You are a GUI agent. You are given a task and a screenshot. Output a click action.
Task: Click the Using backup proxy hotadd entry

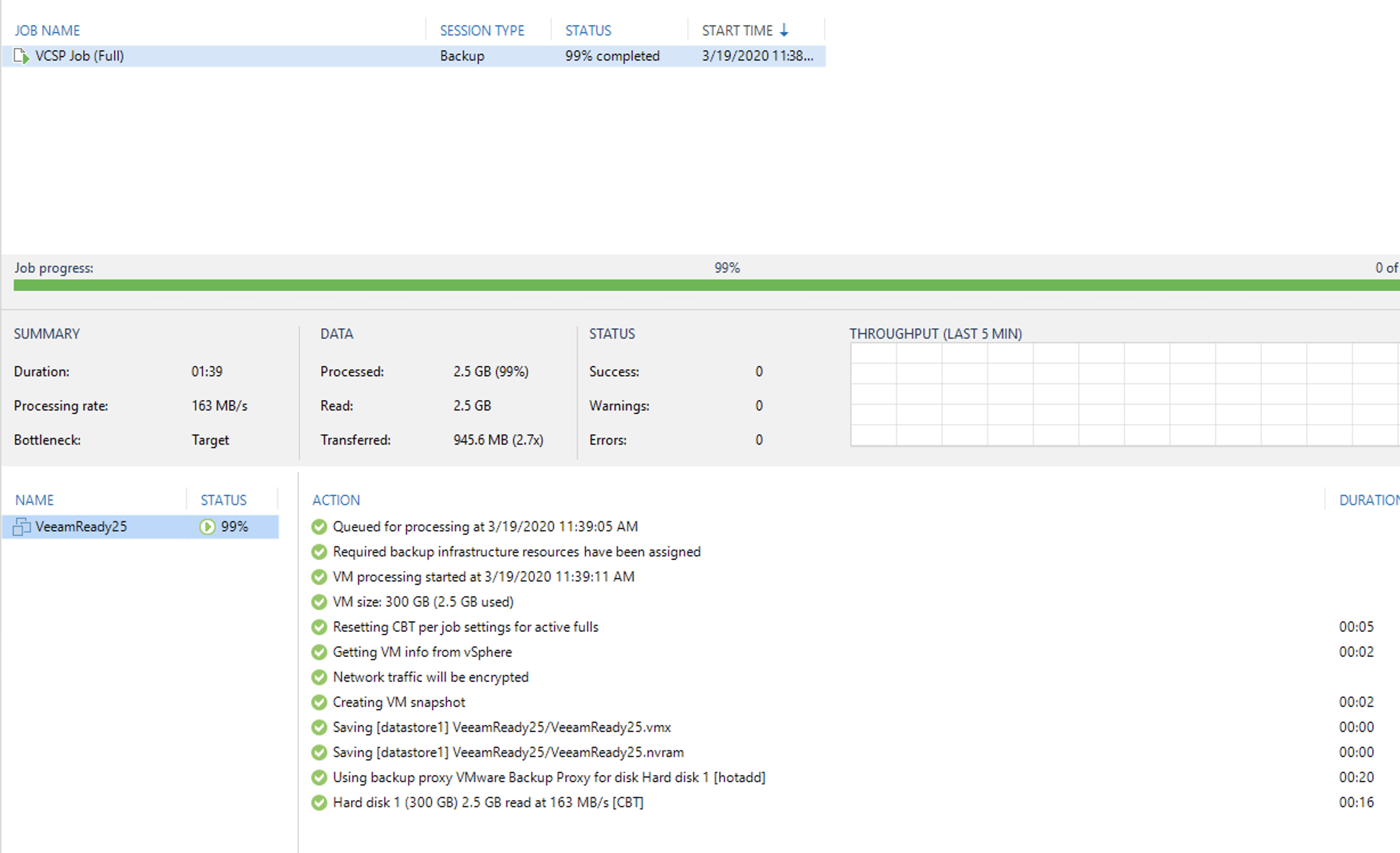pyautogui.click(x=549, y=777)
